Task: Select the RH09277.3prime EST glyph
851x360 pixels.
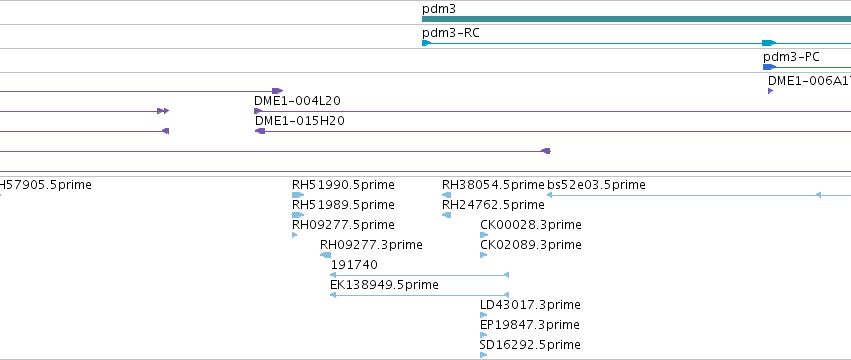Action: pyautogui.click(x=326, y=255)
